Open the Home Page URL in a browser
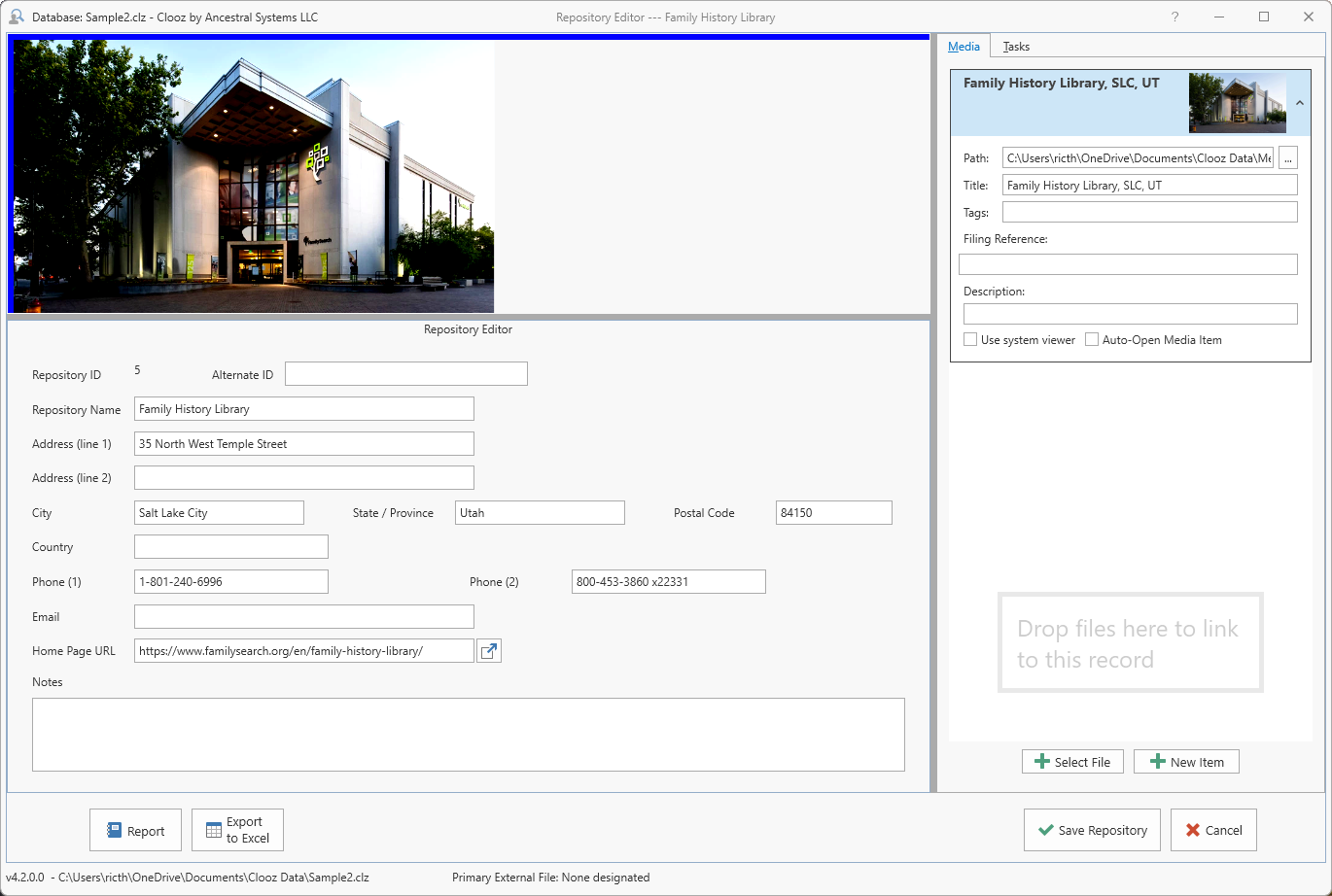 pyautogui.click(x=488, y=650)
